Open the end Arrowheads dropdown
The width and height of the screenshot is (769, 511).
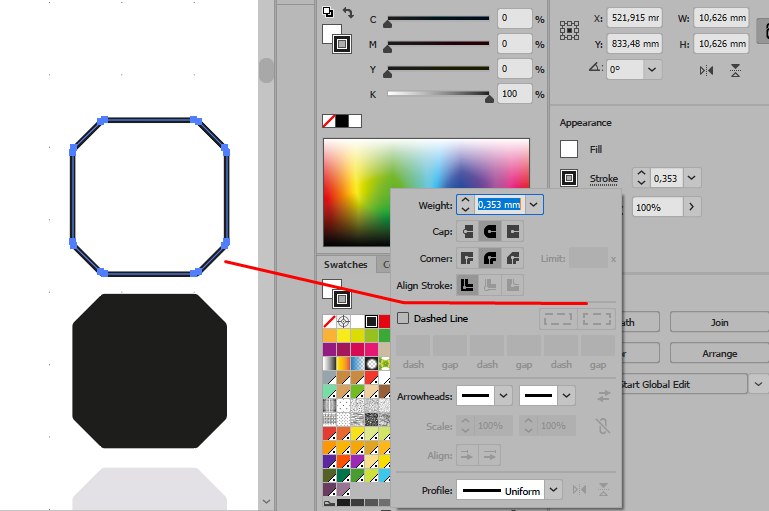[x=566, y=395]
